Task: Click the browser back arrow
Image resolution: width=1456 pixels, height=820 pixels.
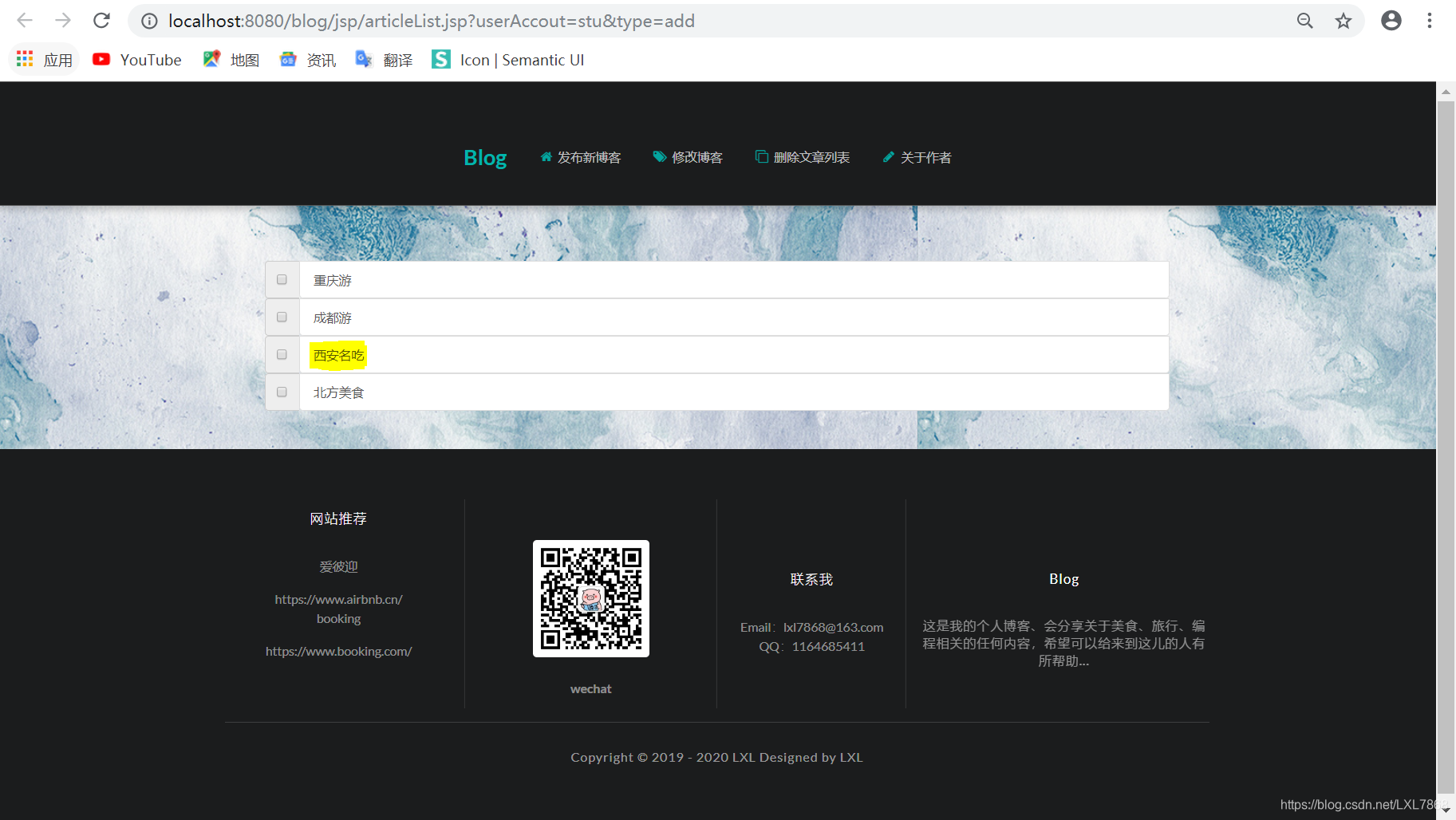Action: point(25,21)
